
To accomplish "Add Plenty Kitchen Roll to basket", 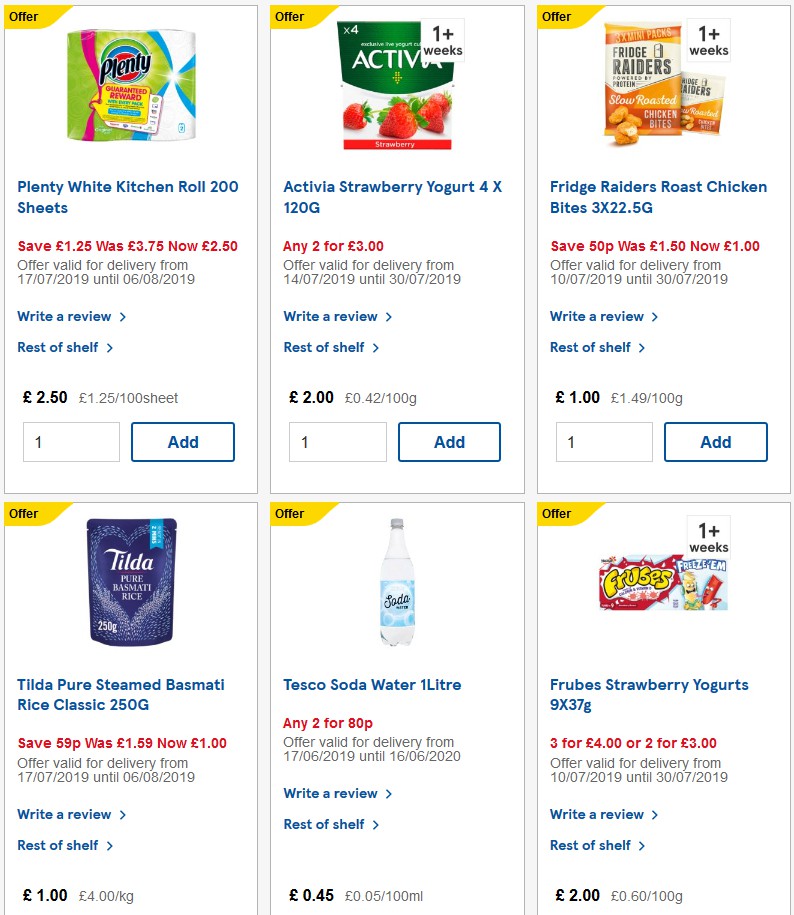I will [182, 441].
